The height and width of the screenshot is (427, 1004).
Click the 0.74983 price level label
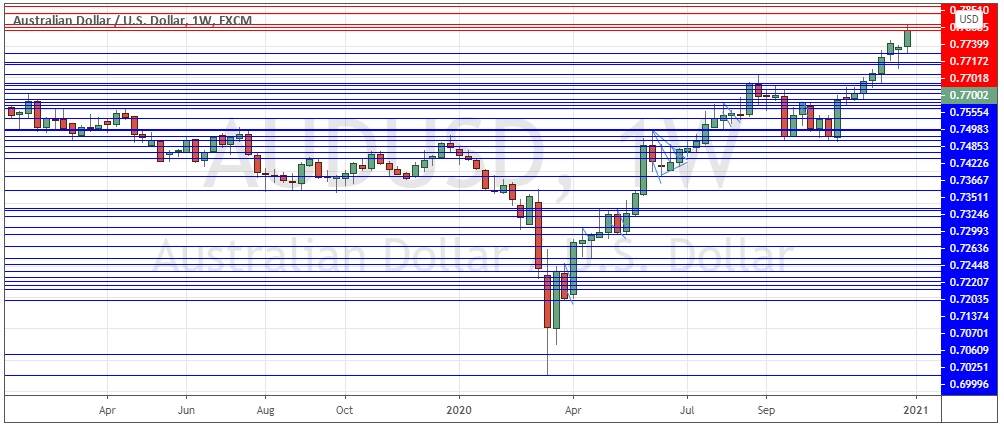[970, 129]
